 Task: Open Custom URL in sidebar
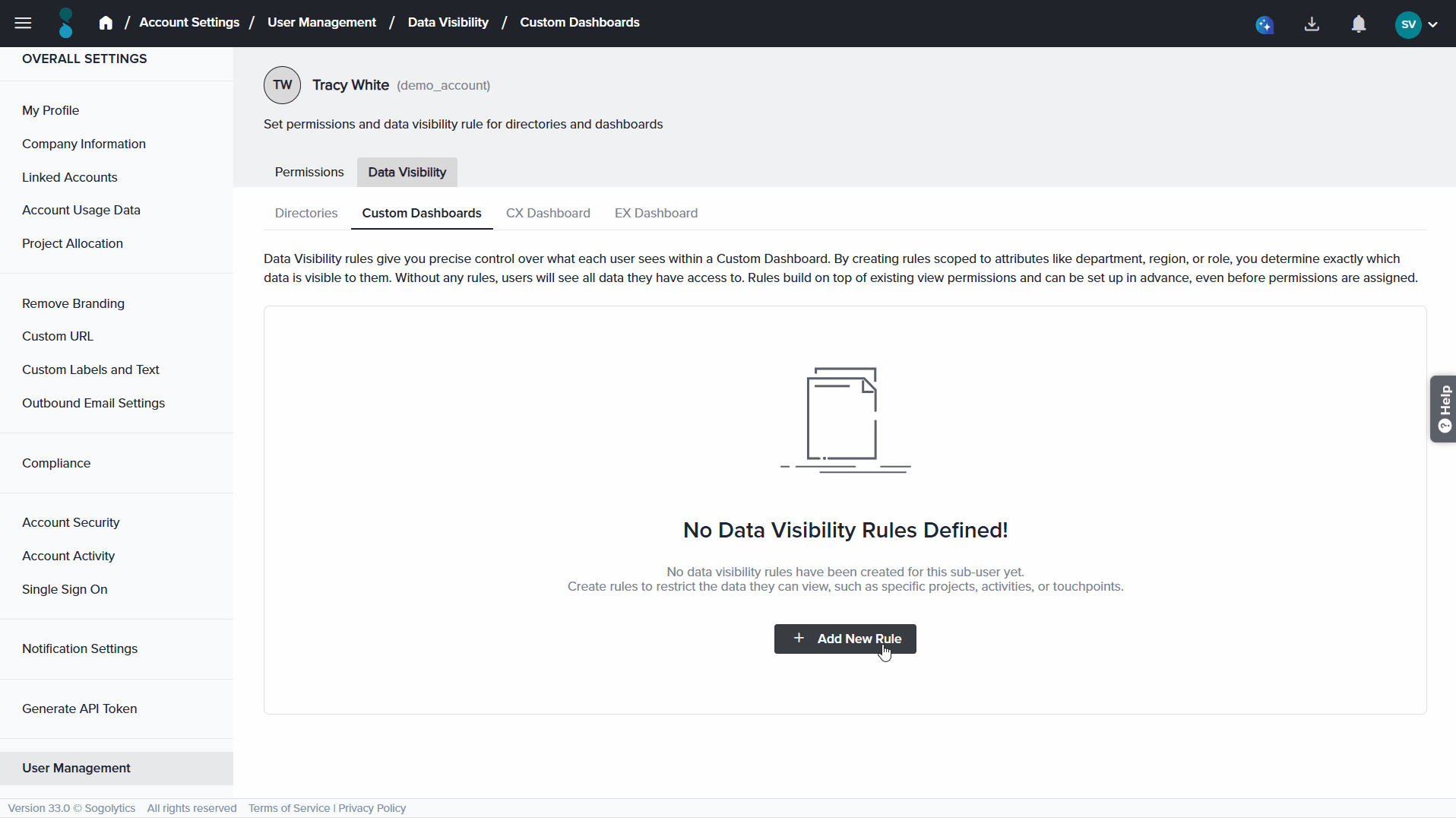pyautogui.click(x=58, y=336)
